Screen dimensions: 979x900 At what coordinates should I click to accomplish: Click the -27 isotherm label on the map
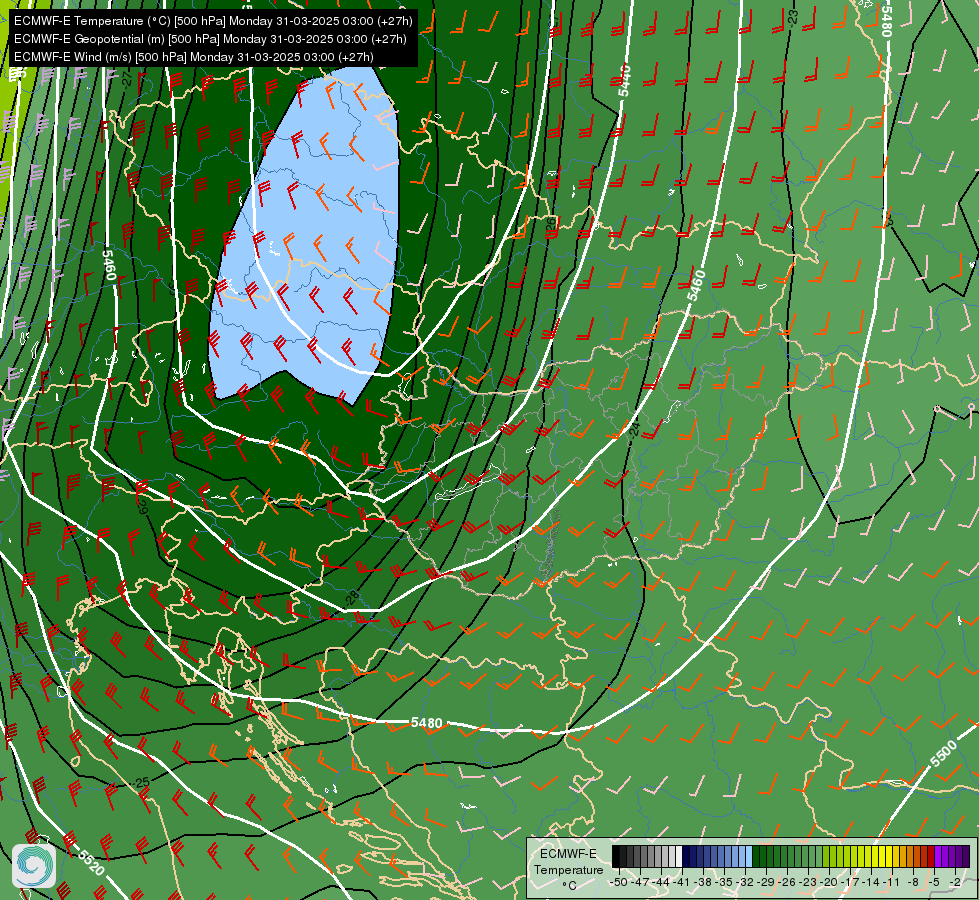[x=127, y=79]
